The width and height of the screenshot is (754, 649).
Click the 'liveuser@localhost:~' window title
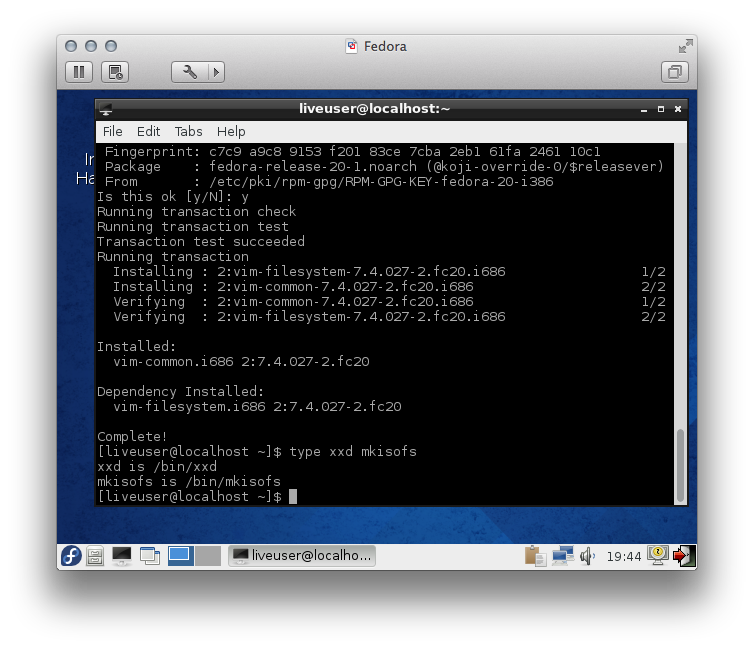pyautogui.click(x=375, y=109)
